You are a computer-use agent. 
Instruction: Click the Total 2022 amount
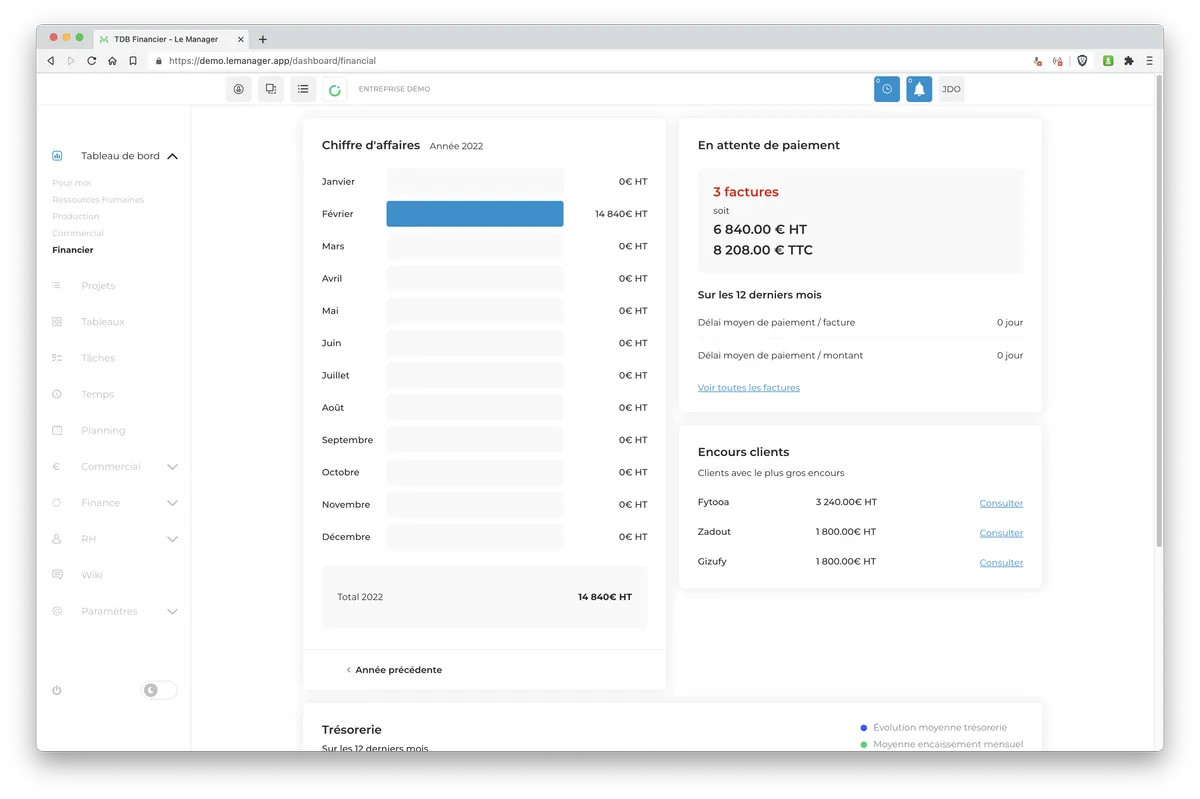pos(605,597)
